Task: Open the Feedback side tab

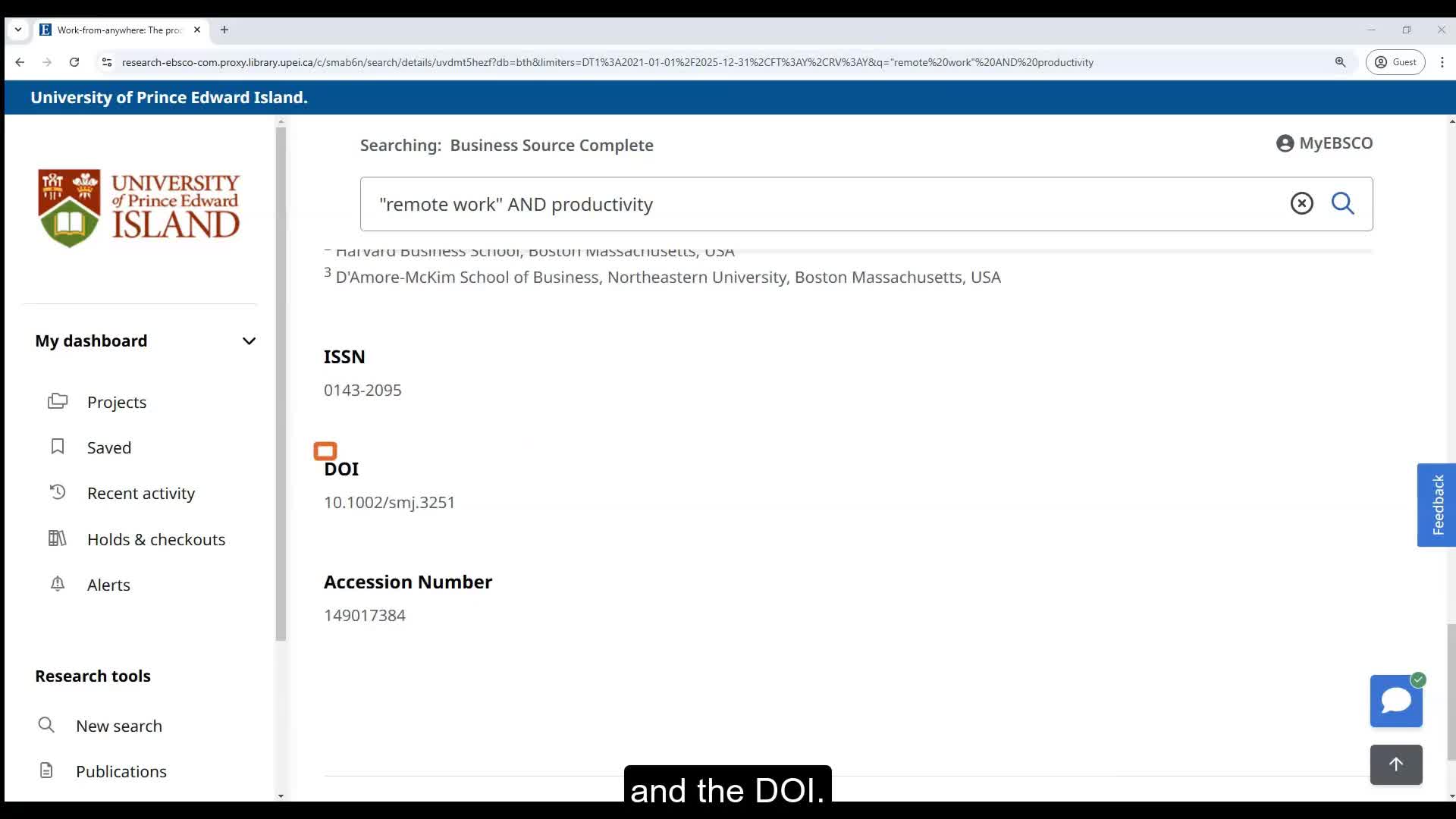Action: [x=1436, y=505]
